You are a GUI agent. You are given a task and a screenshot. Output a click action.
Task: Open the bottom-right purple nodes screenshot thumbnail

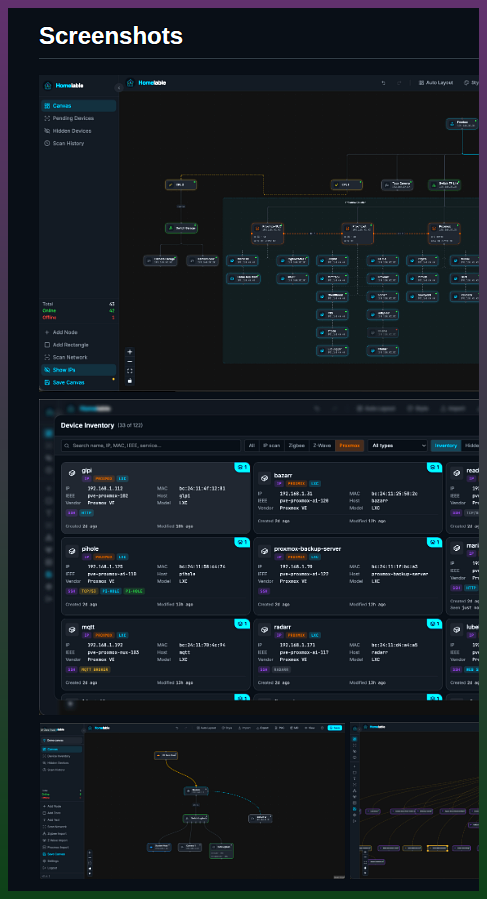[x=414, y=800]
